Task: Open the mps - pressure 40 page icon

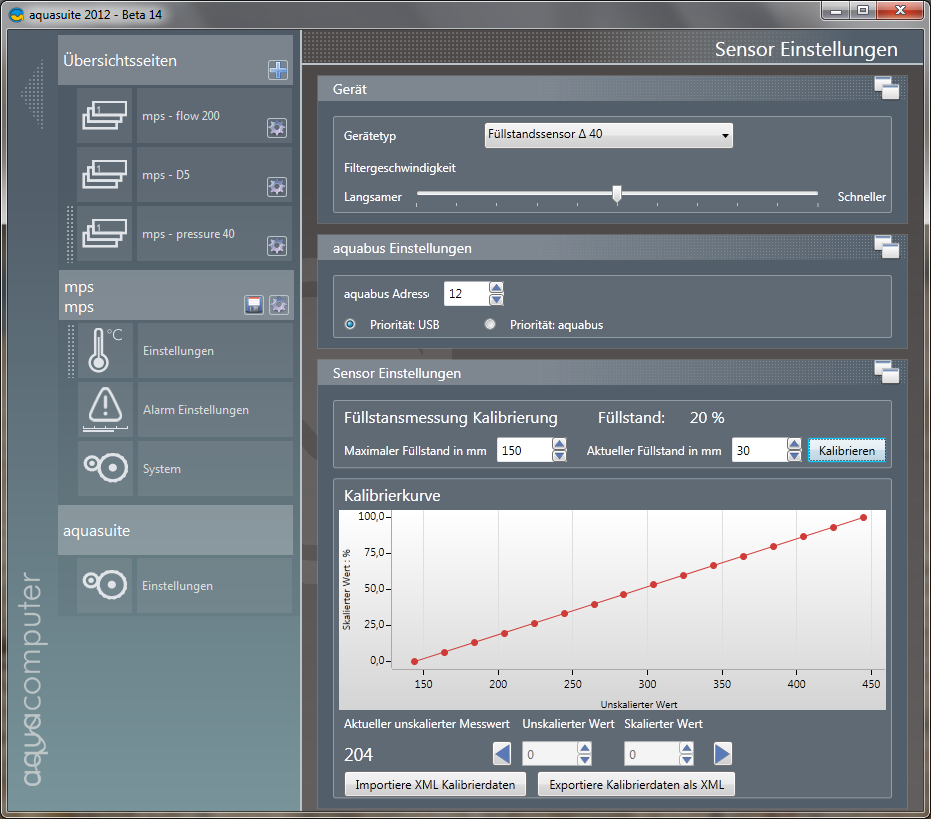Action: coord(104,233)
